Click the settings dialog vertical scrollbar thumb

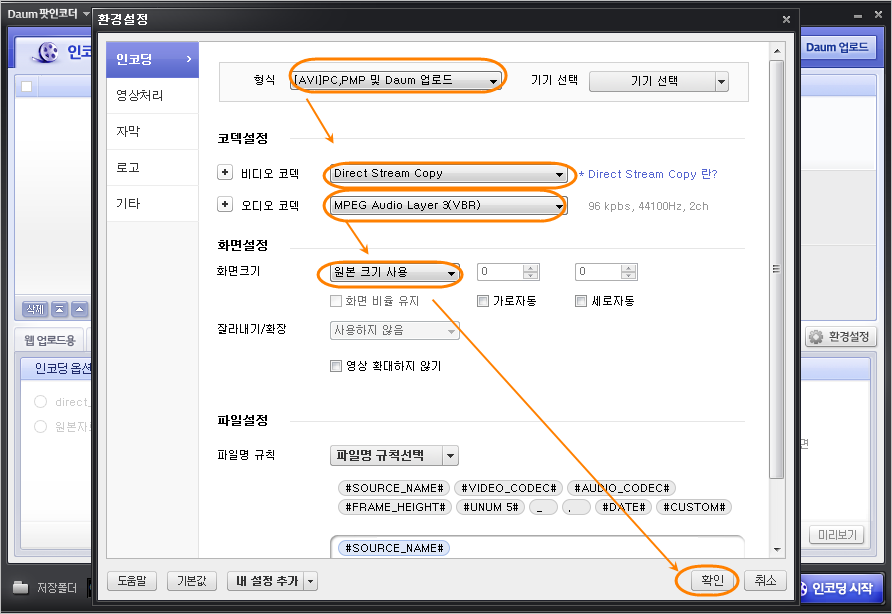(x=777, y=269)
